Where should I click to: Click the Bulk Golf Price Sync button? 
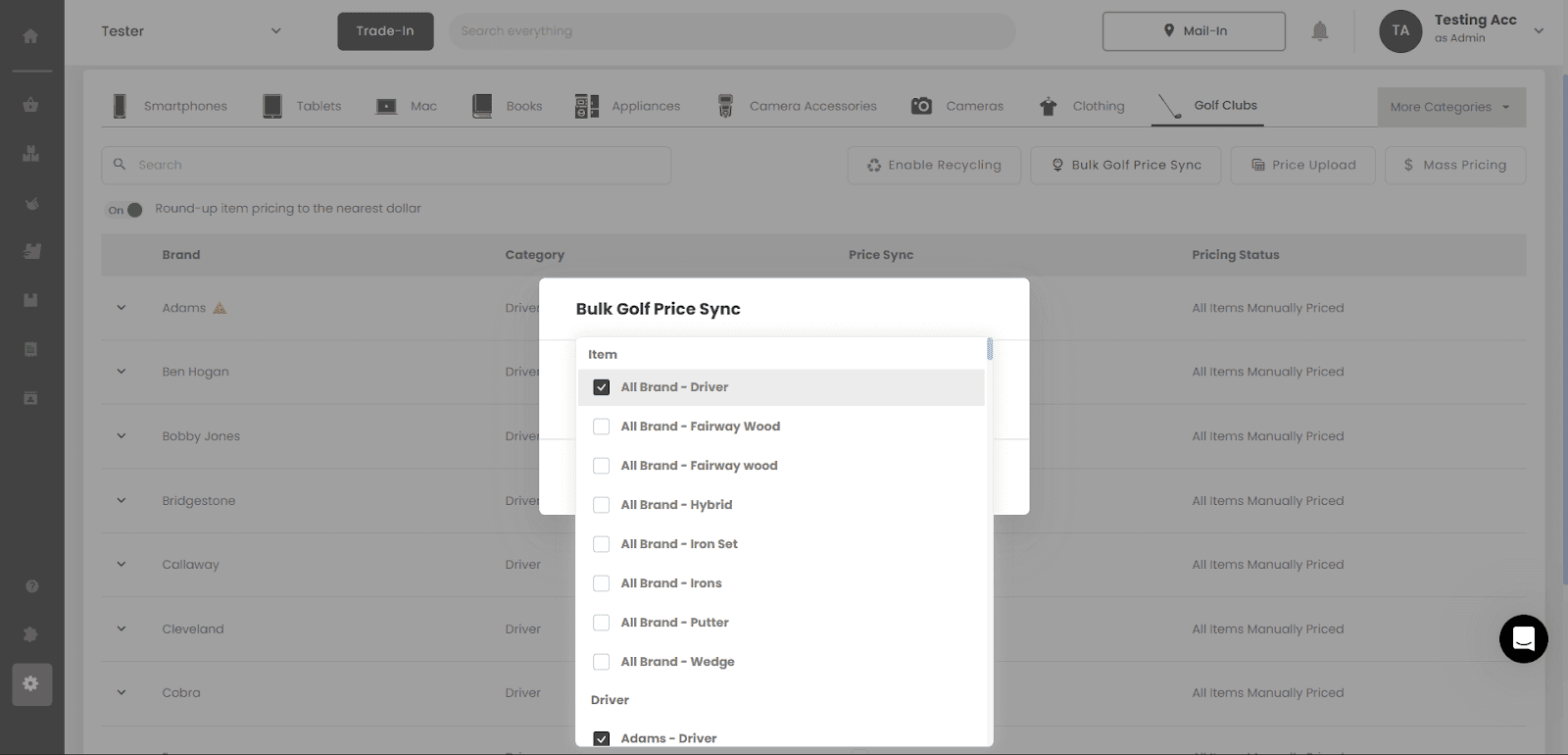point(1126,165)
